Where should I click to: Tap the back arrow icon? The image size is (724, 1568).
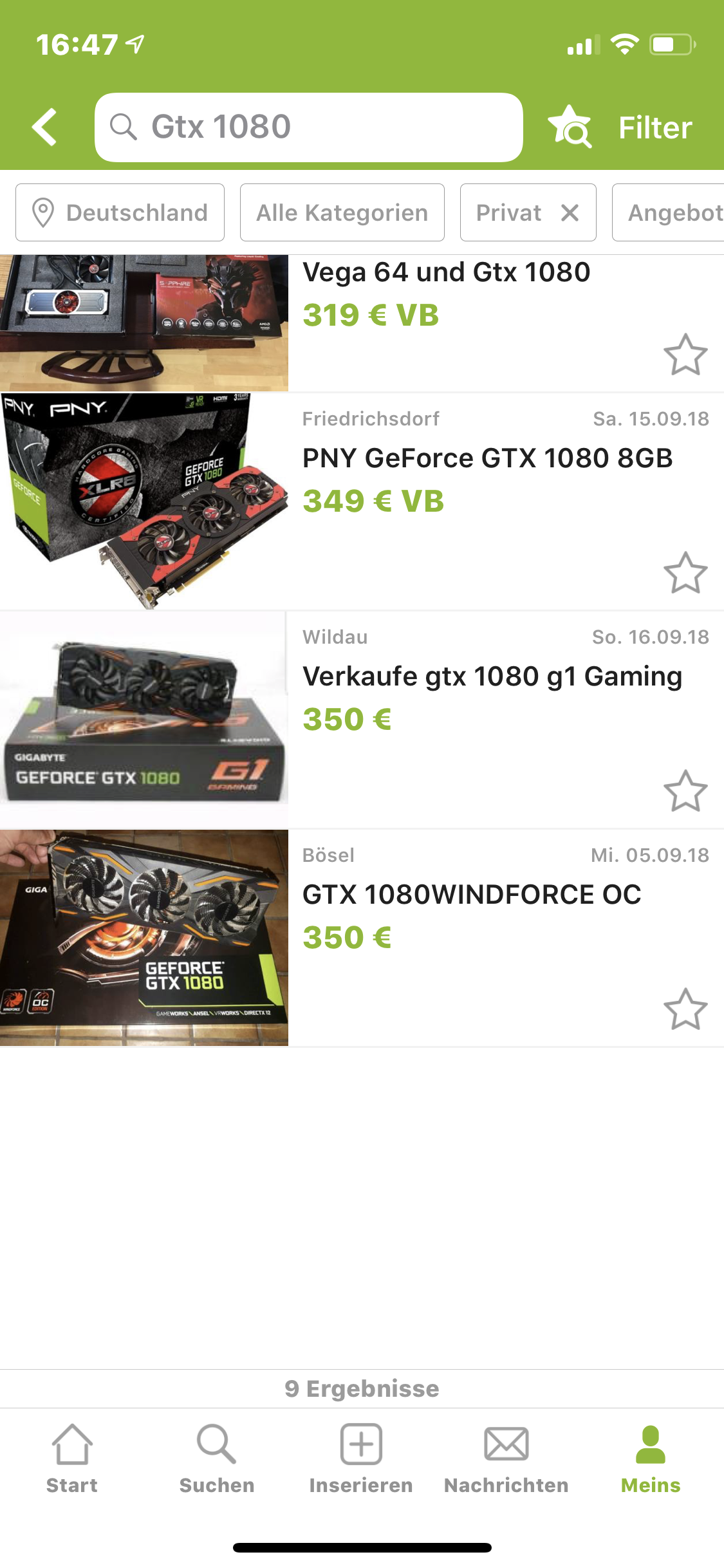[x=44, y=127]
